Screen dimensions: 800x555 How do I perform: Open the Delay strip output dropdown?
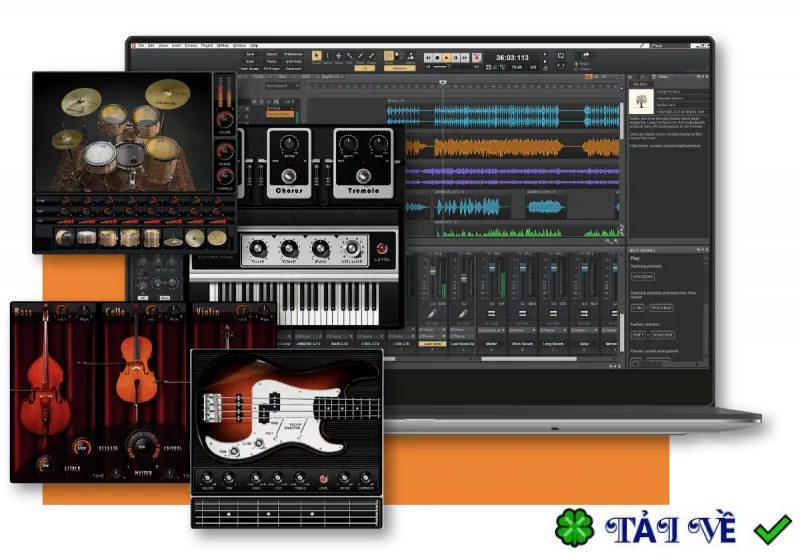click(584, 330)
